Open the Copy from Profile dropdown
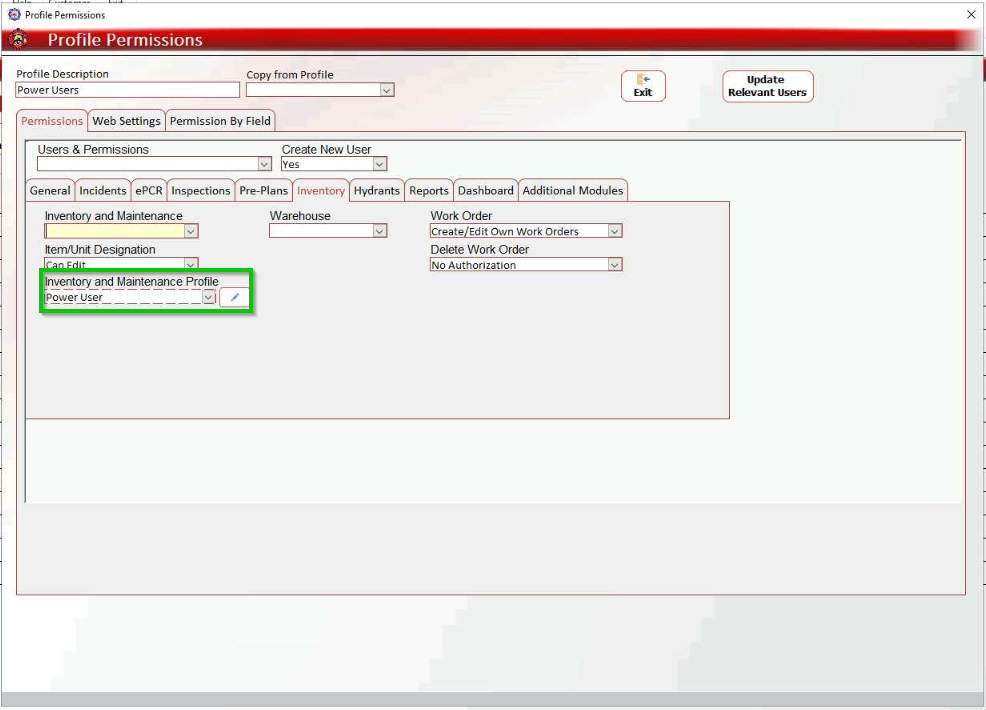Viewport: 986px width, 710px height. [386, 89]
